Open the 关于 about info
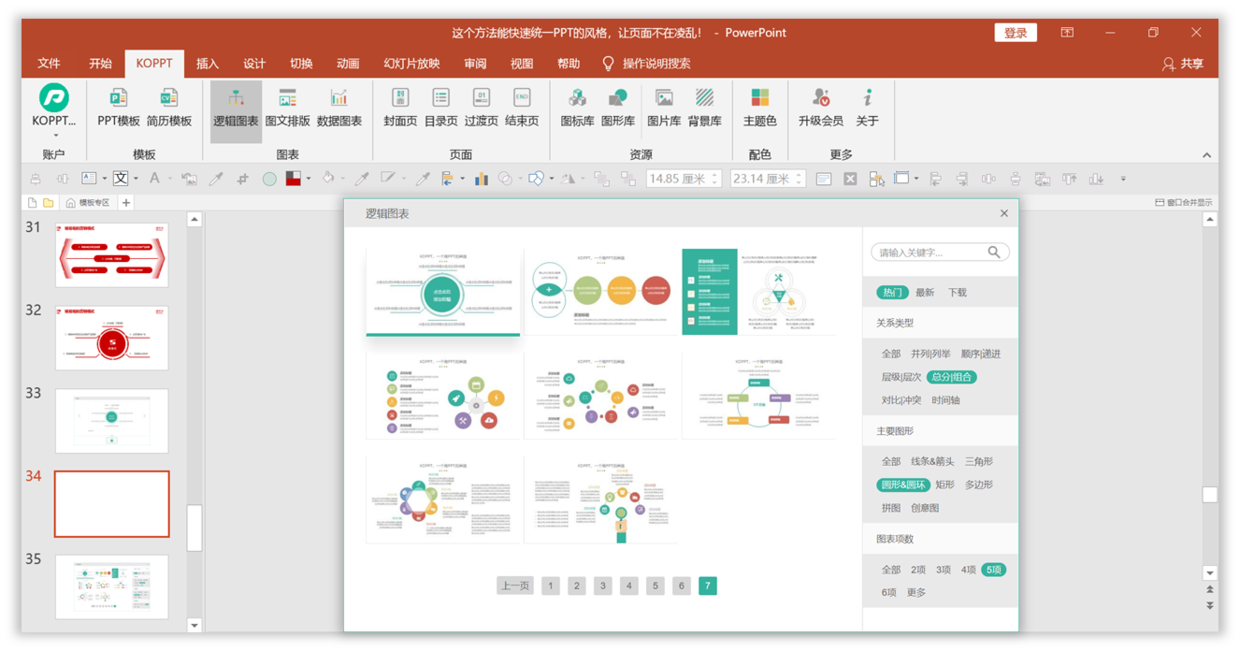 (867, 108)
